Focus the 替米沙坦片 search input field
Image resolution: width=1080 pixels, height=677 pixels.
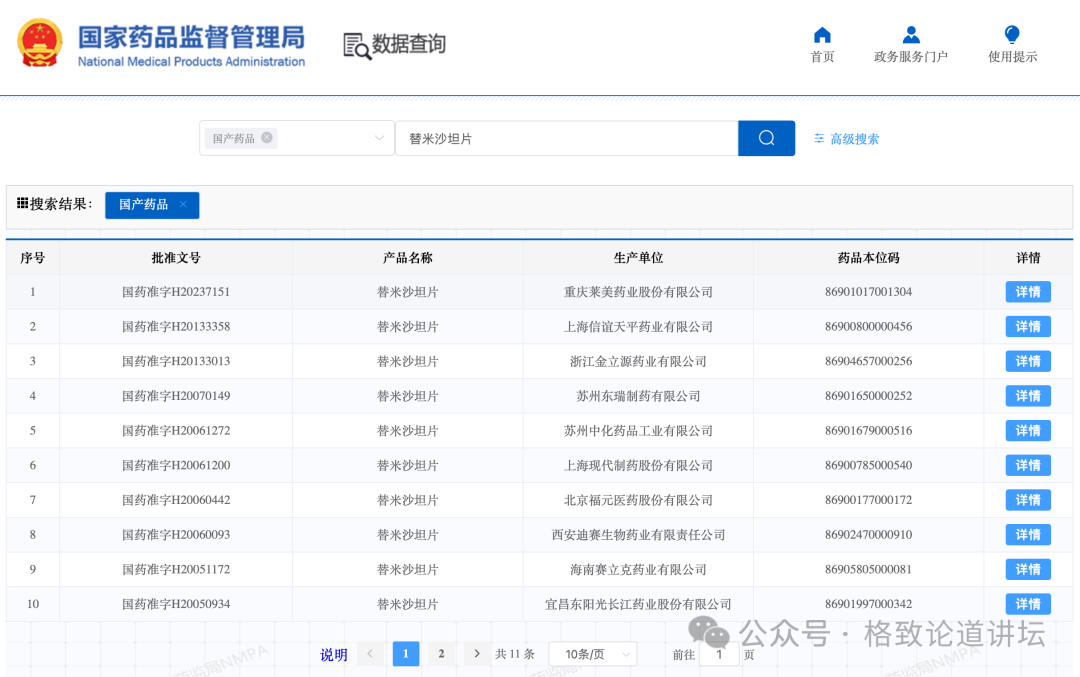pyautogui.click(x=567, y=138)
